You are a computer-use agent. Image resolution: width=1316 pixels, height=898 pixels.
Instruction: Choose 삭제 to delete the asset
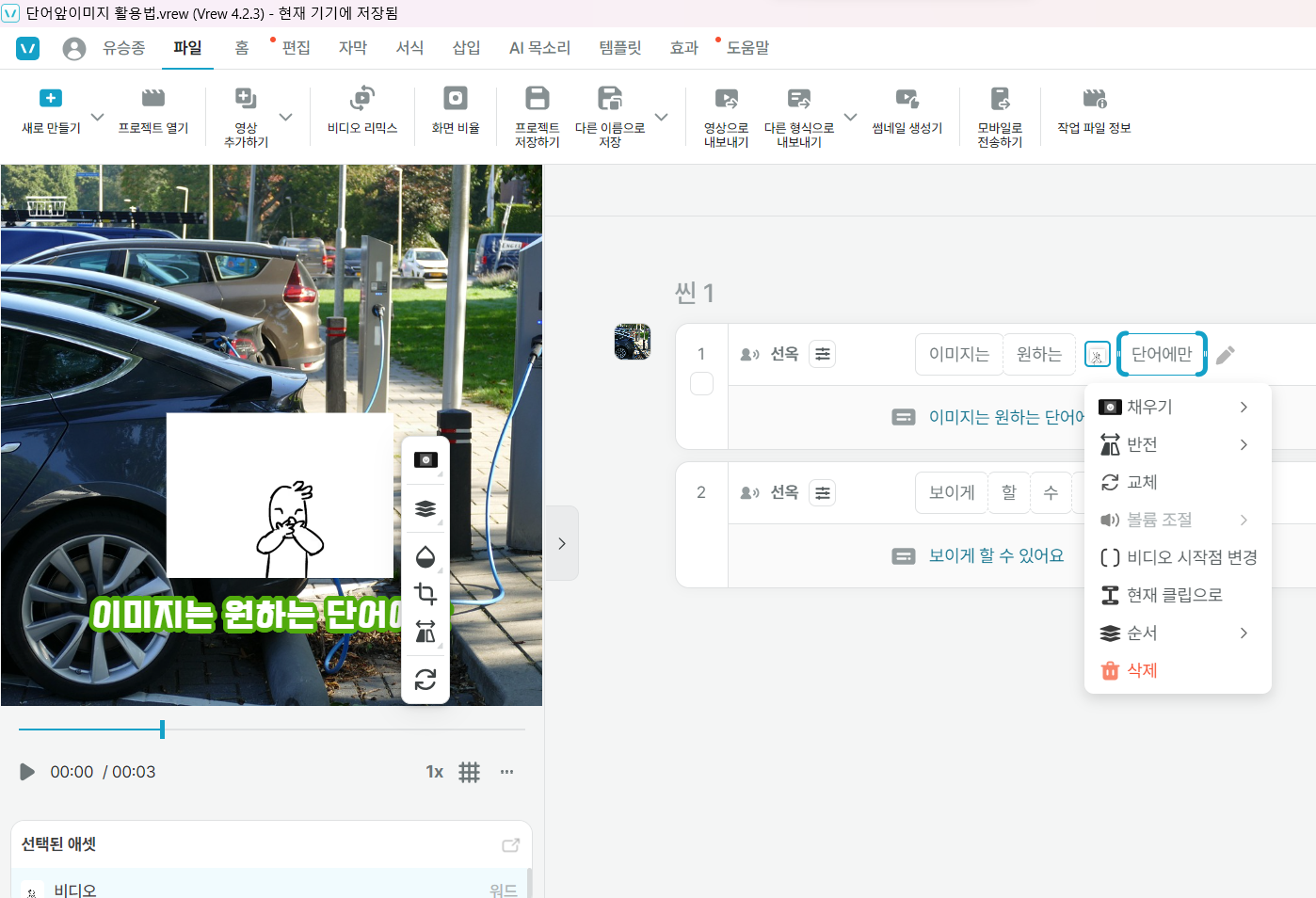click(1178, 670)
